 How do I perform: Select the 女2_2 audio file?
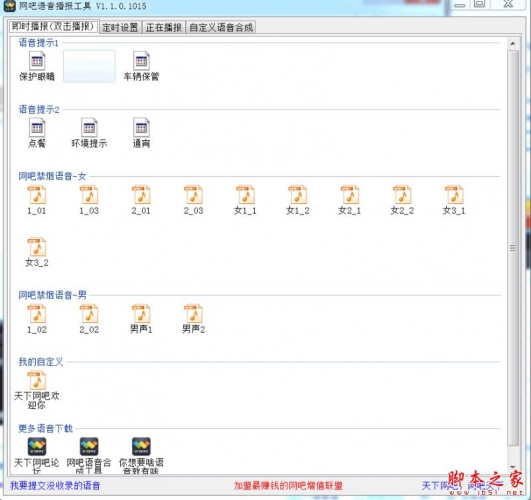[x=402, y=200]
